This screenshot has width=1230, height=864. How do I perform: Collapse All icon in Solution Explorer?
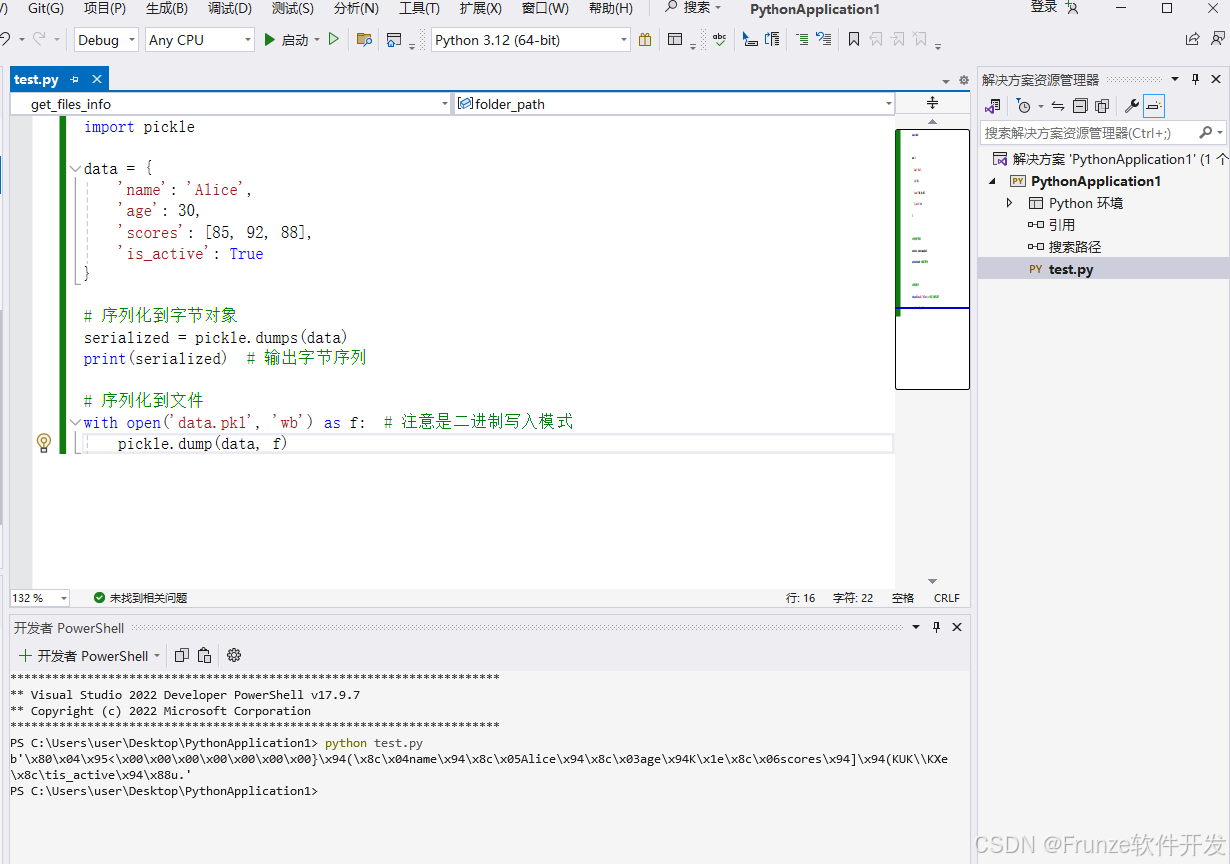click(1080, 106)
